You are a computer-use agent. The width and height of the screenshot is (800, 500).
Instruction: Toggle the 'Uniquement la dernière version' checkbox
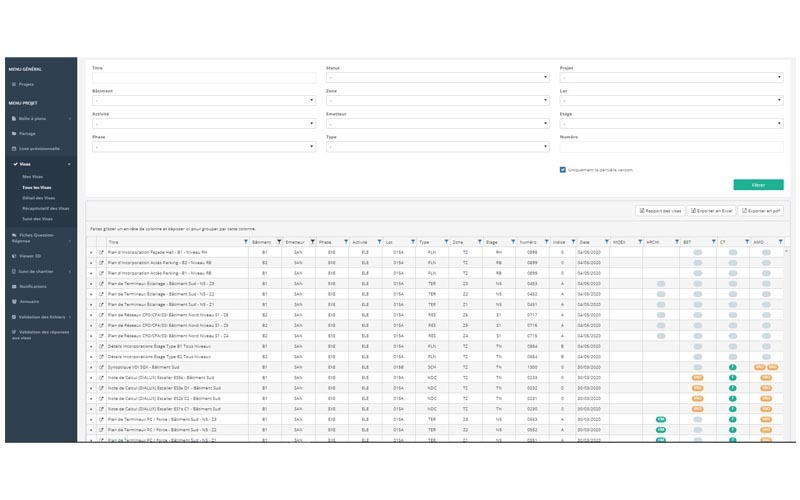point(564,170)
